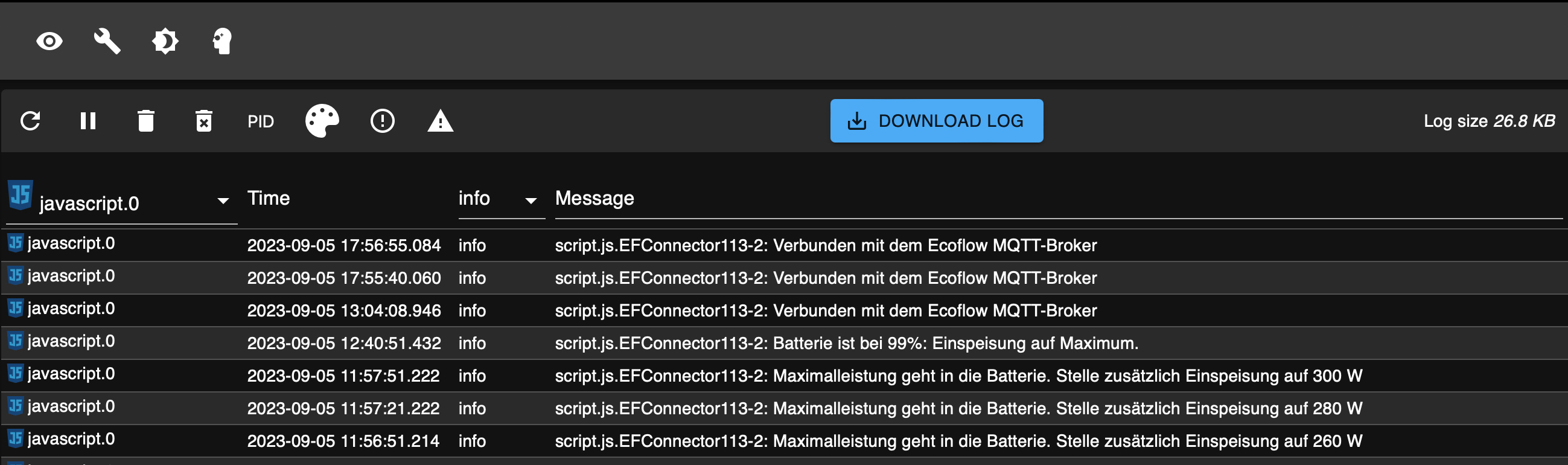Toggle the PID column
This screenshot has width=1568, height=465.
[261, 121]
